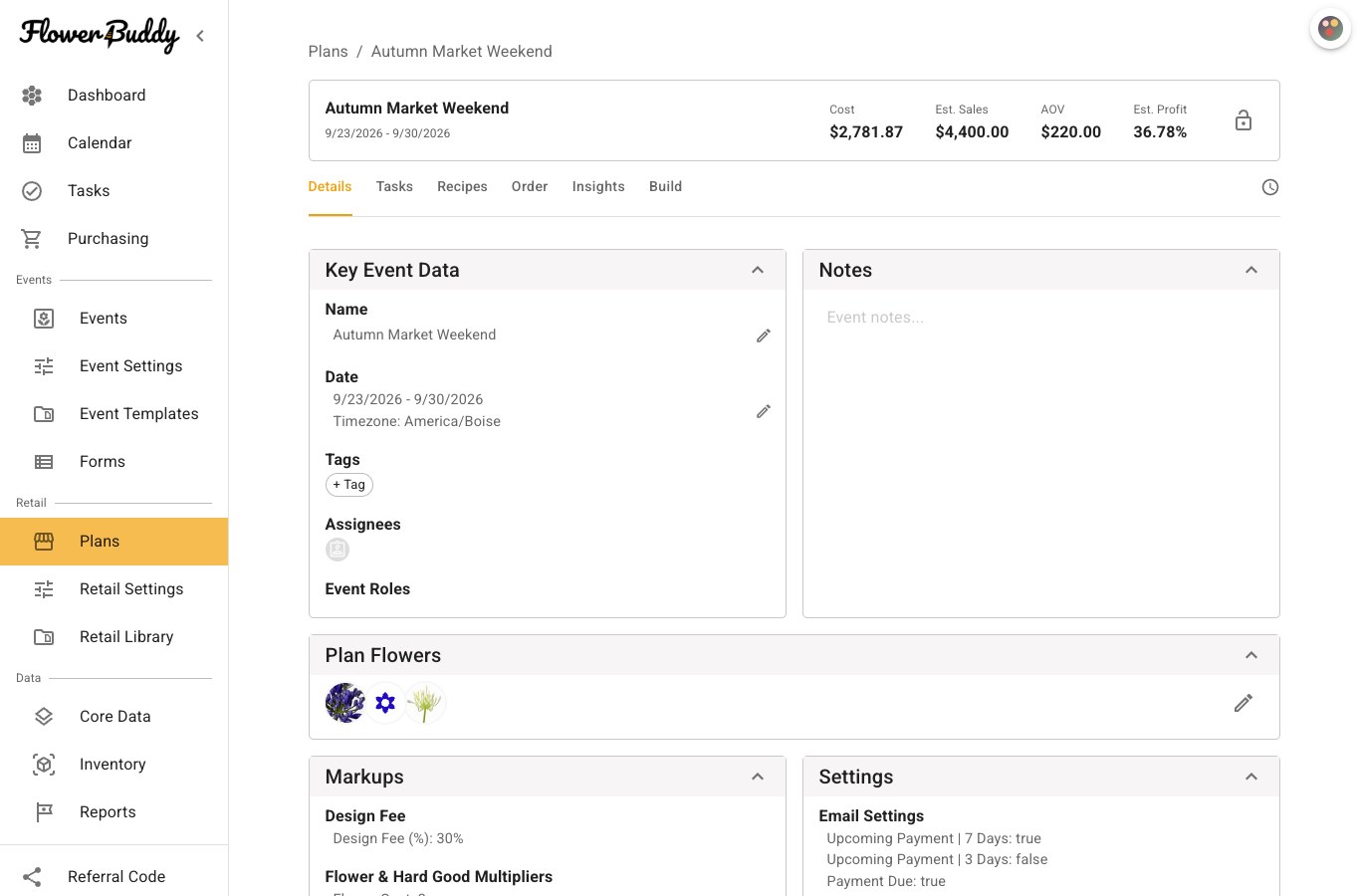Open Core Data

(x=113, y=717)
